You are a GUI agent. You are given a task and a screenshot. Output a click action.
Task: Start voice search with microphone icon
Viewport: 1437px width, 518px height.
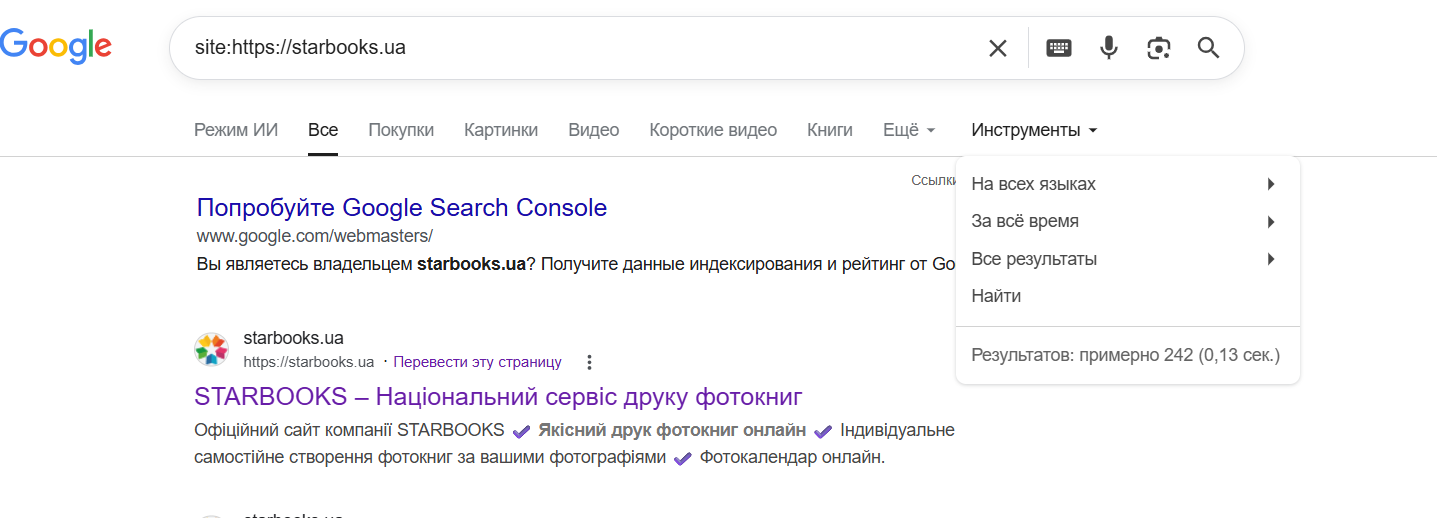click(x=1108, y=48)
